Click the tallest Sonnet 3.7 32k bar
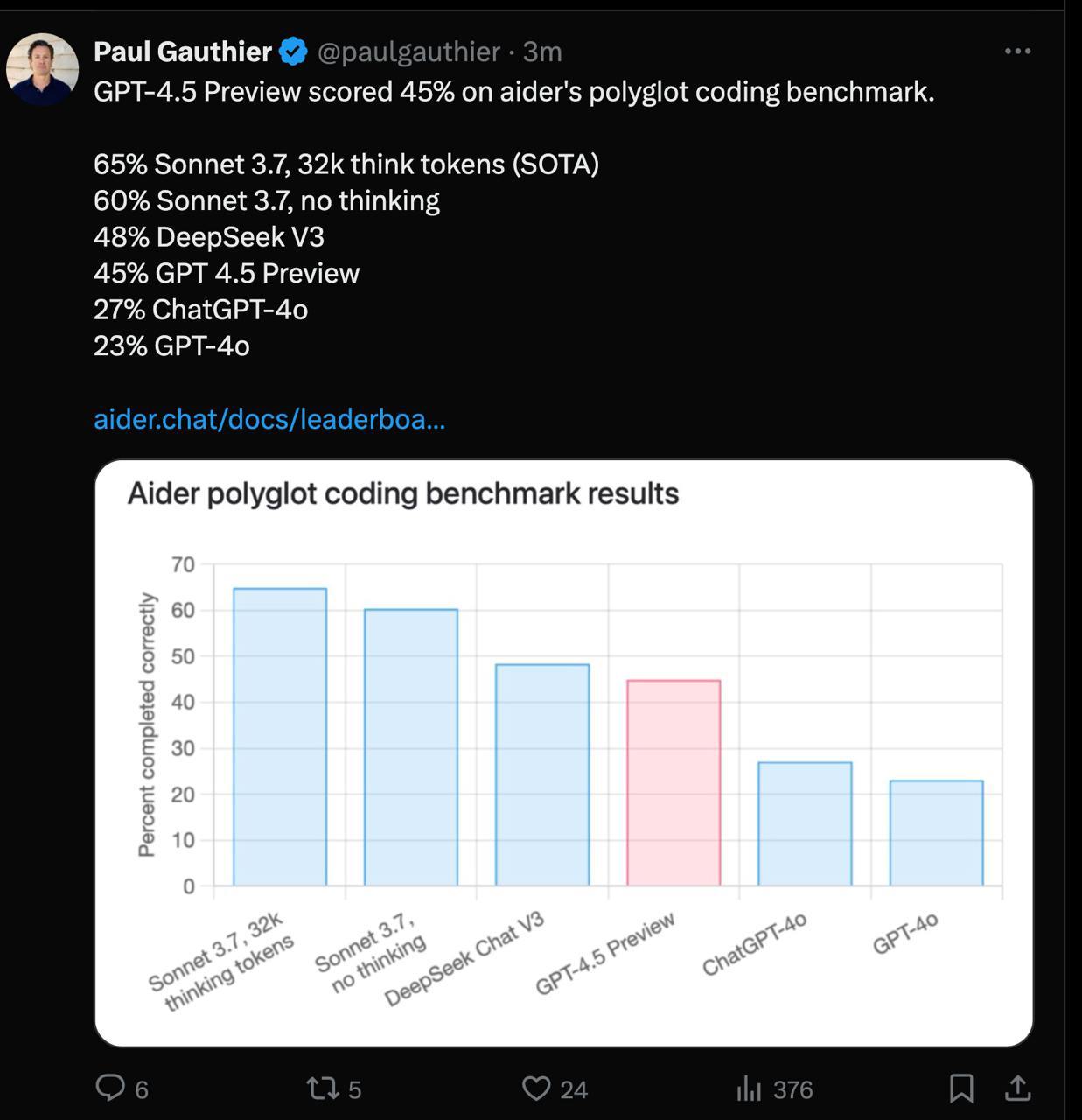Viewport: 1082px width, 1120px height. (x=280, y=737)
